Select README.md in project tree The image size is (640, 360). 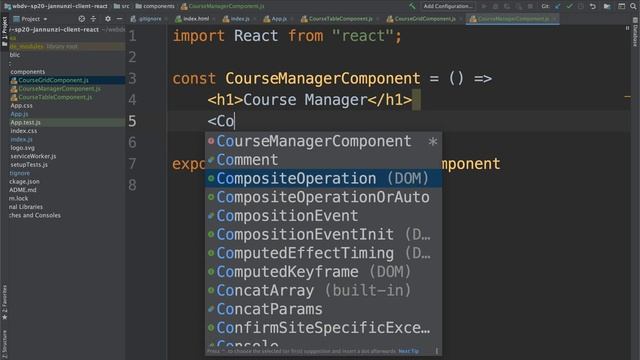[x=23, y=190]
